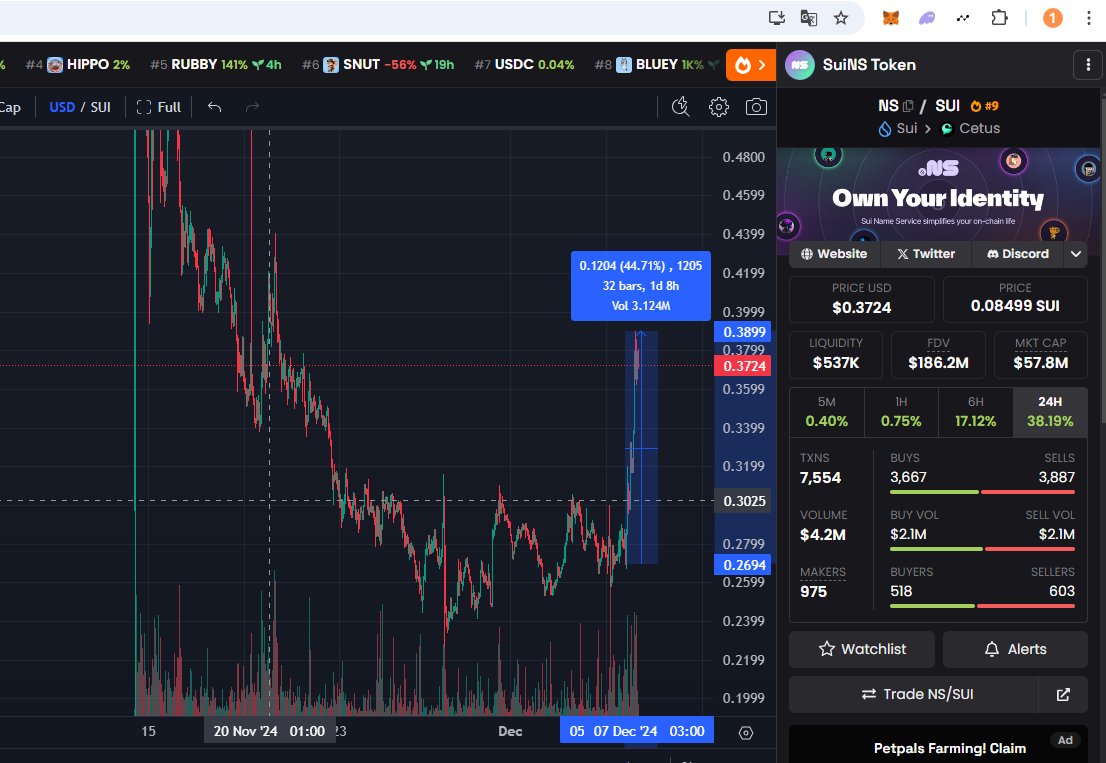Select the 24H timeframe stats tab
The image size is (1106, 763).
click(x=1050, y=412)
